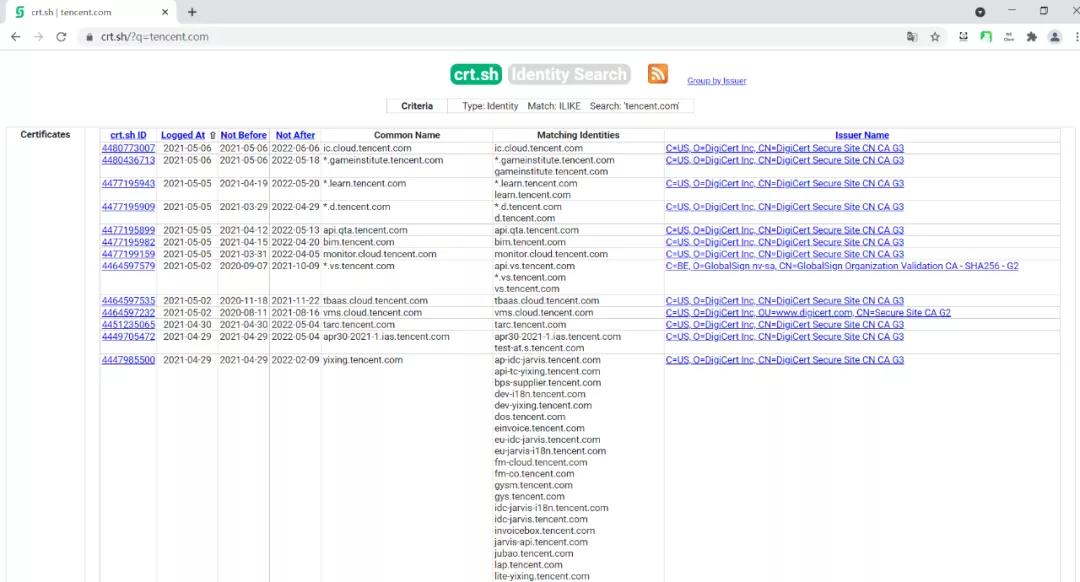Open certificate ID 4447985500
Viewport: 1080px width, 582px height.
pyautogui.click(x=128, y=360)
